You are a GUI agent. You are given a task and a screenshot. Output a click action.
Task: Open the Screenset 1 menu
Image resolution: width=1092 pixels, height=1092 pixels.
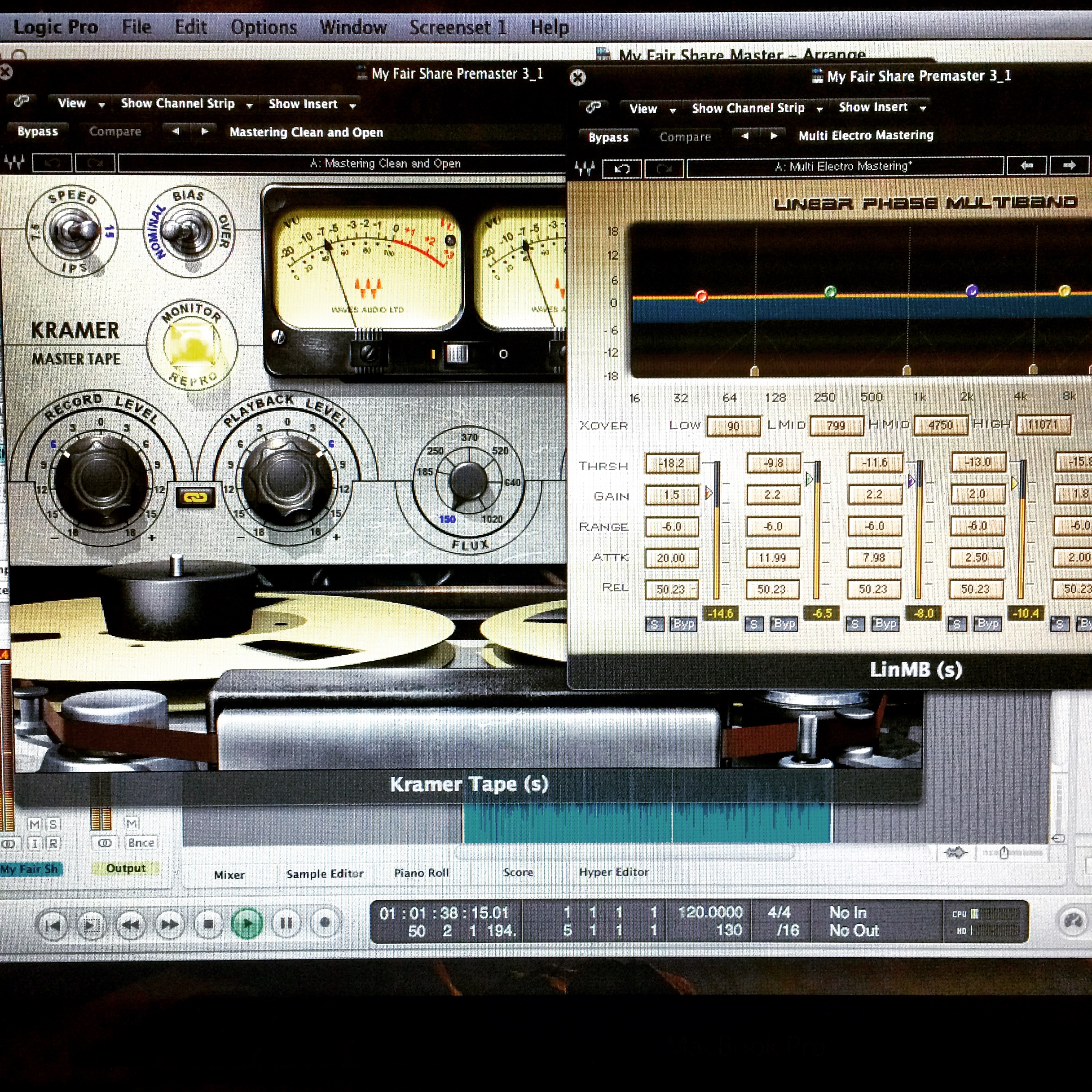pos(458,27)
